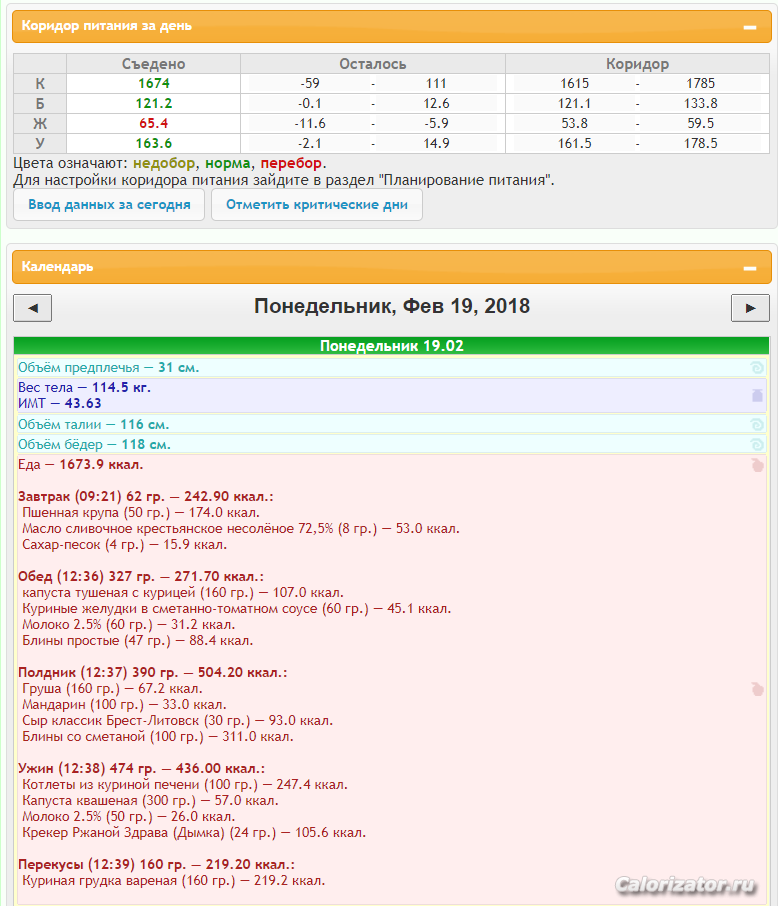
Task: Click tape icon in Объём талии row
Action: coord(757,425)
